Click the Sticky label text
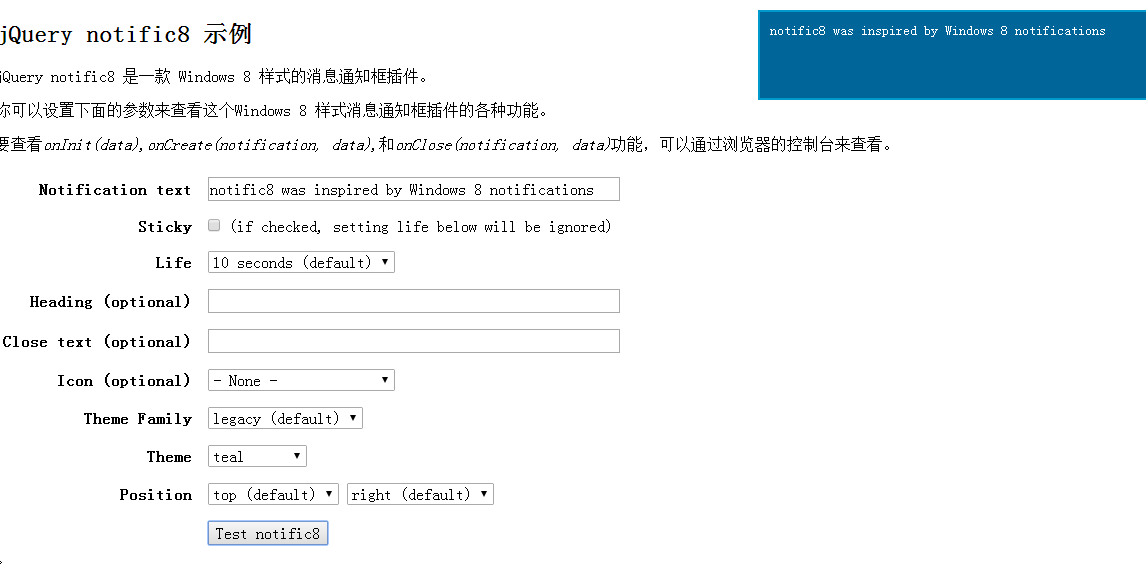 click(164, 226)
